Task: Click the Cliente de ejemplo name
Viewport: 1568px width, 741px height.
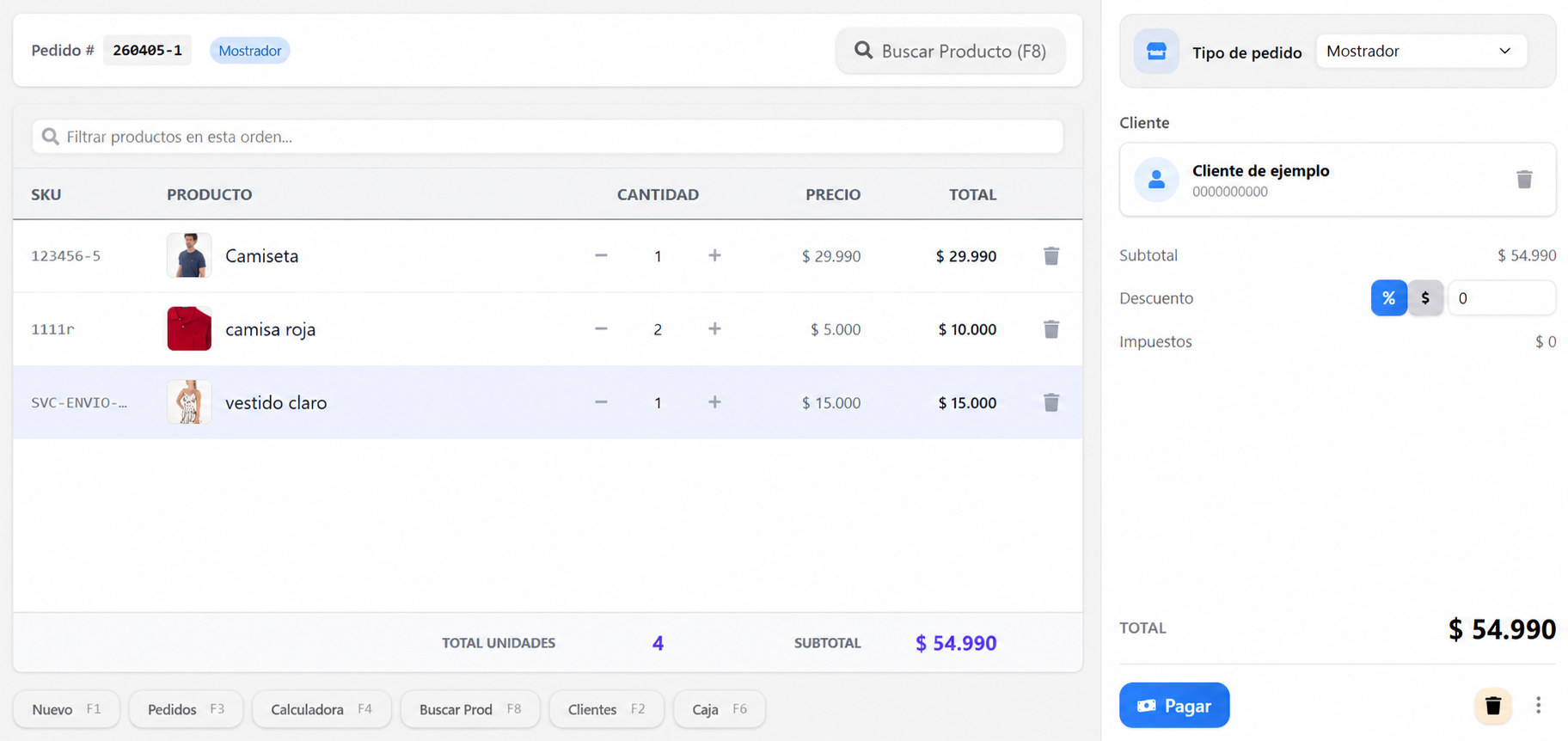Action: point(1260,170)
